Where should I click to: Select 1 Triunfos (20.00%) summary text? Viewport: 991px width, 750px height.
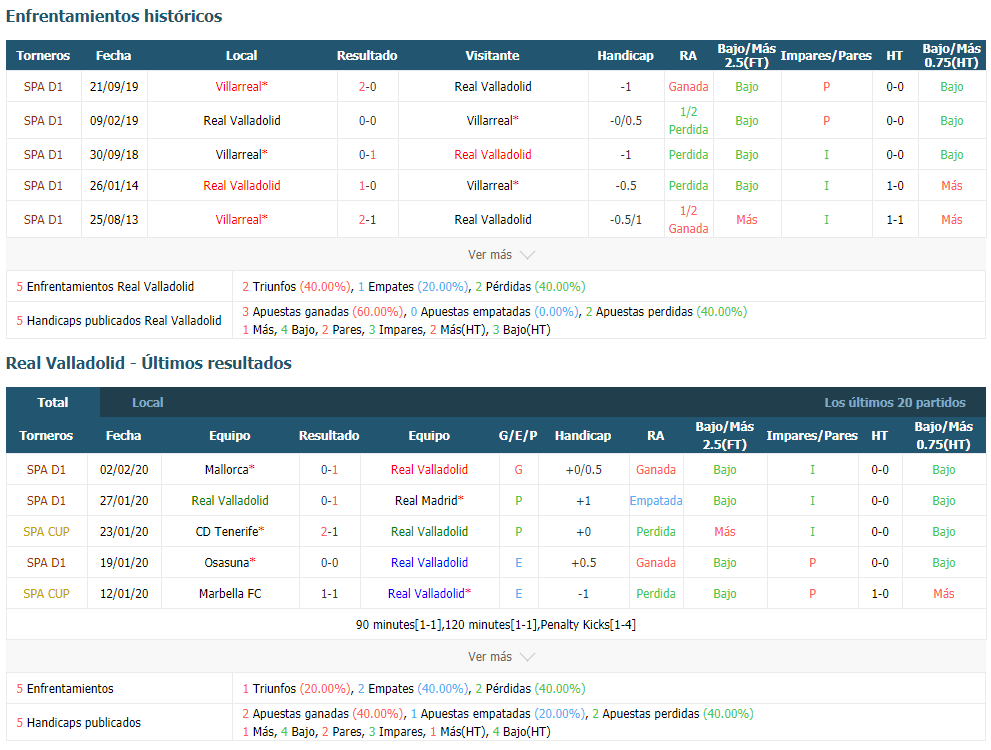tap(296, 688)
